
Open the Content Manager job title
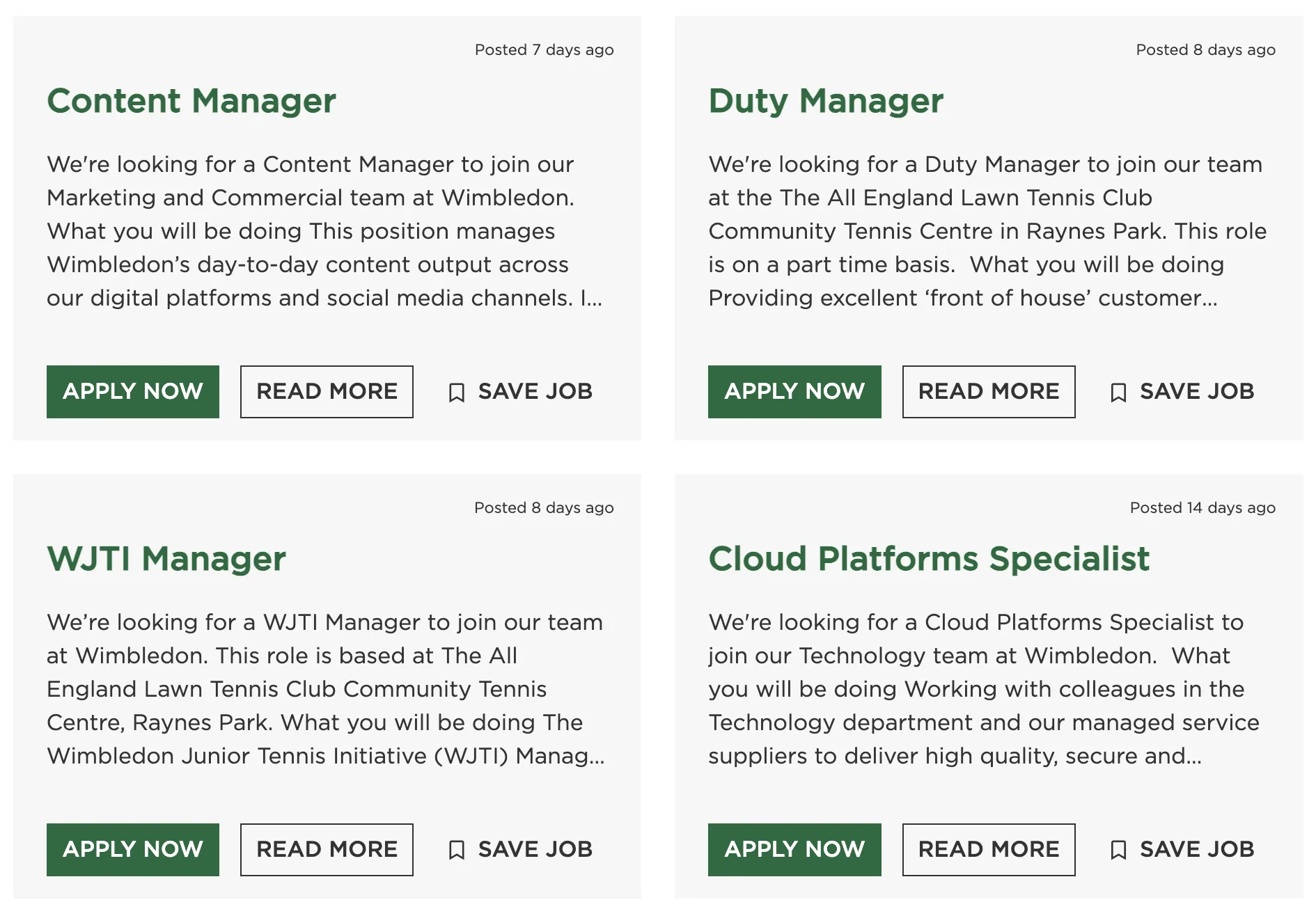click(x=191, y=101)
